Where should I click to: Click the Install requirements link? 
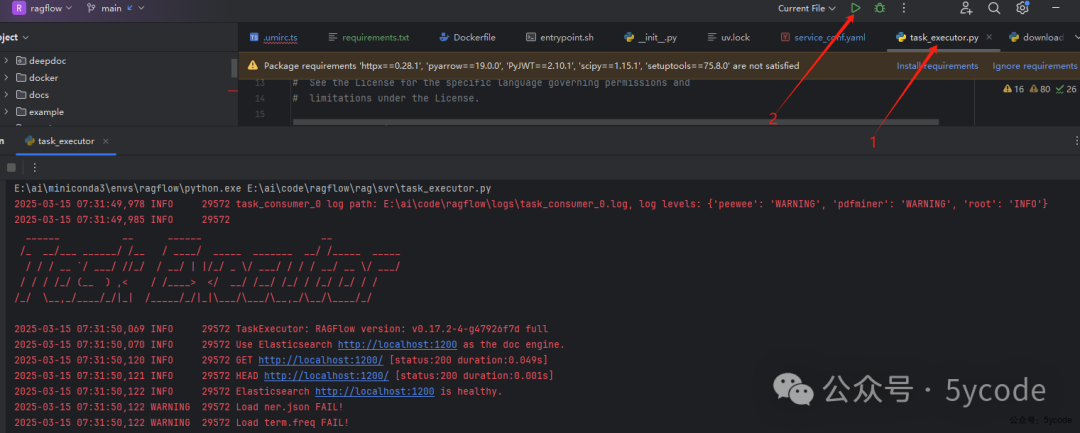(937, 66)
